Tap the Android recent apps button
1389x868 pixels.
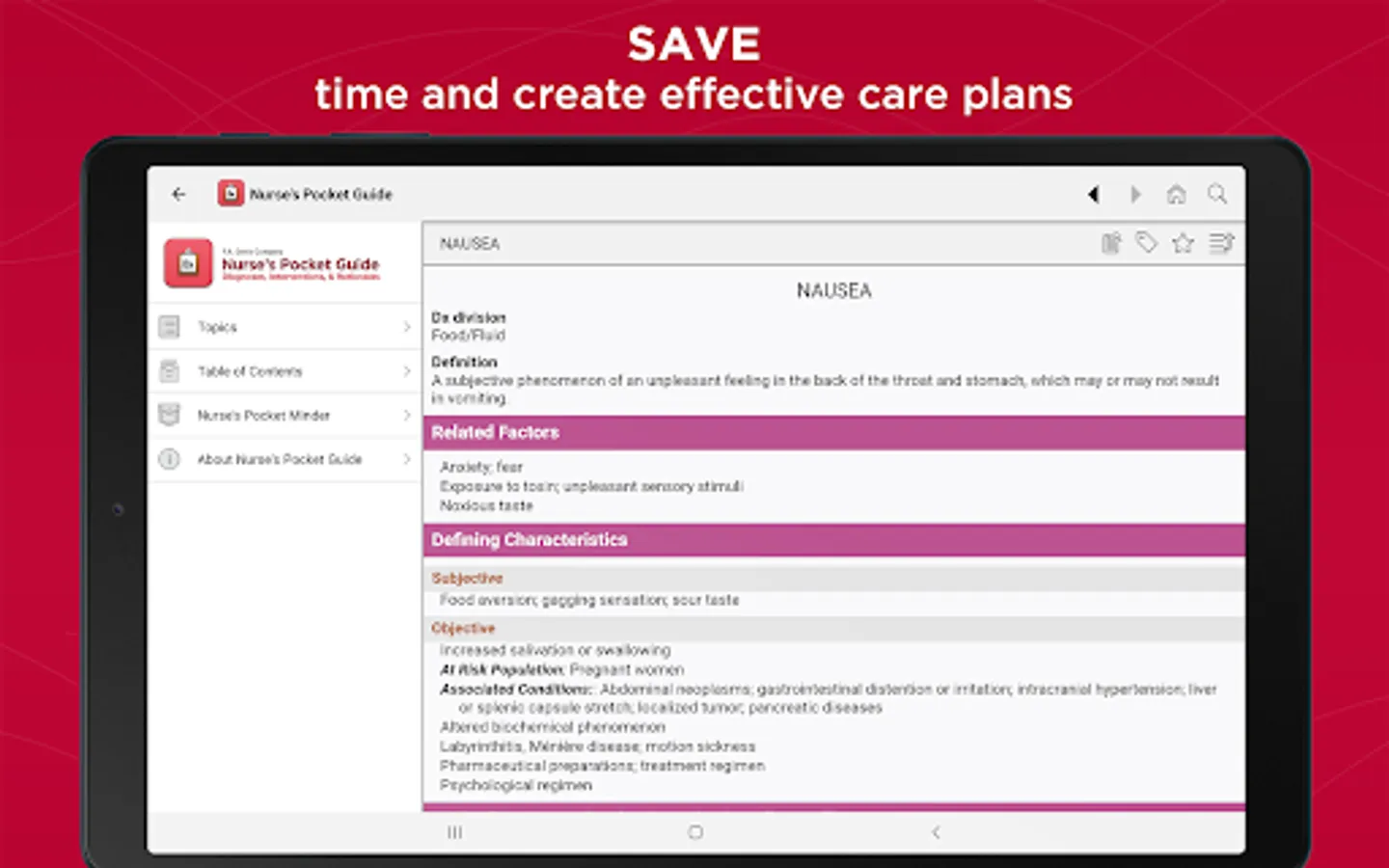pyautogui.click(x=454, y=832)
